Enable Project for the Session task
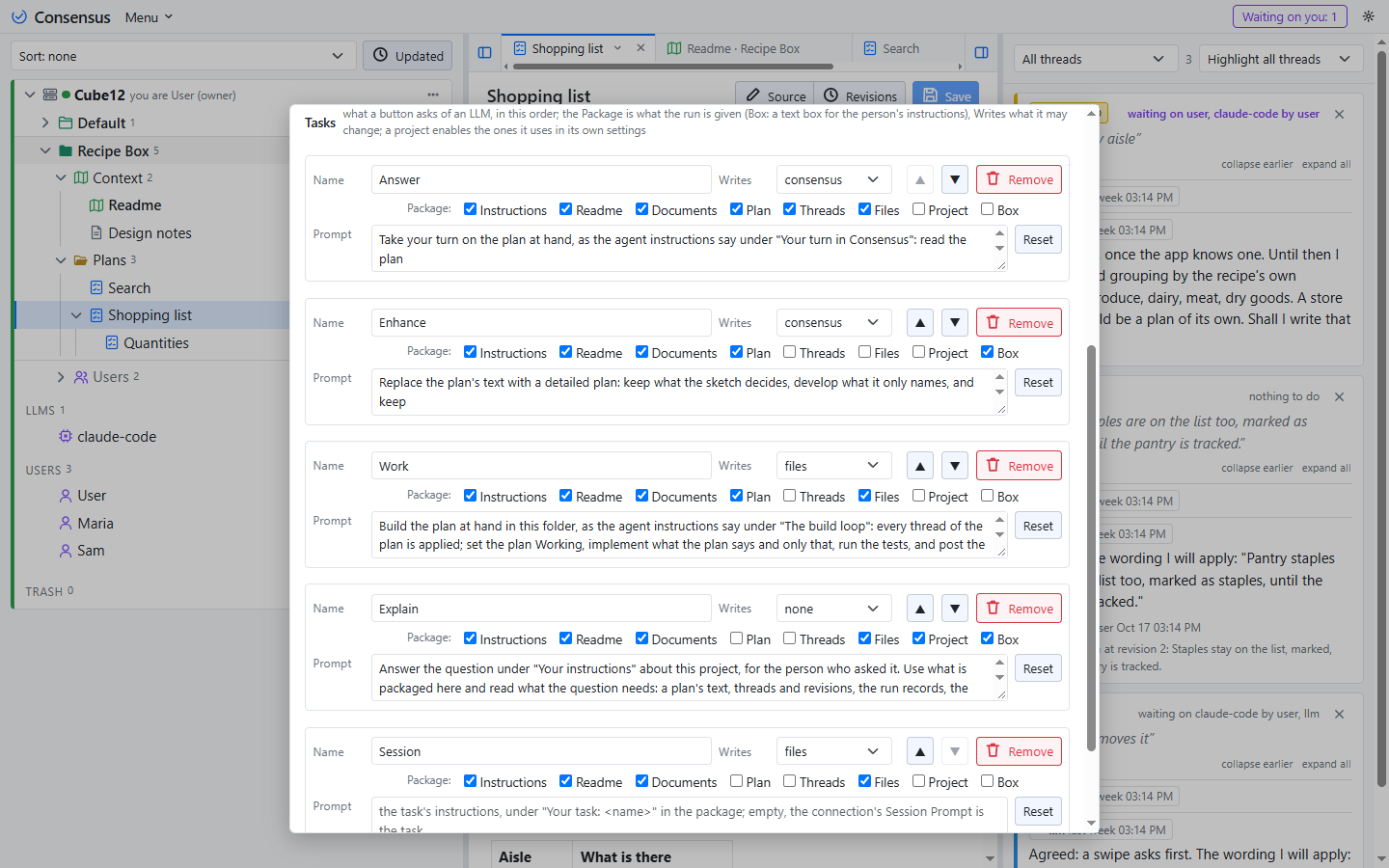Screen dimensions: 1389x868 [918, 781]
